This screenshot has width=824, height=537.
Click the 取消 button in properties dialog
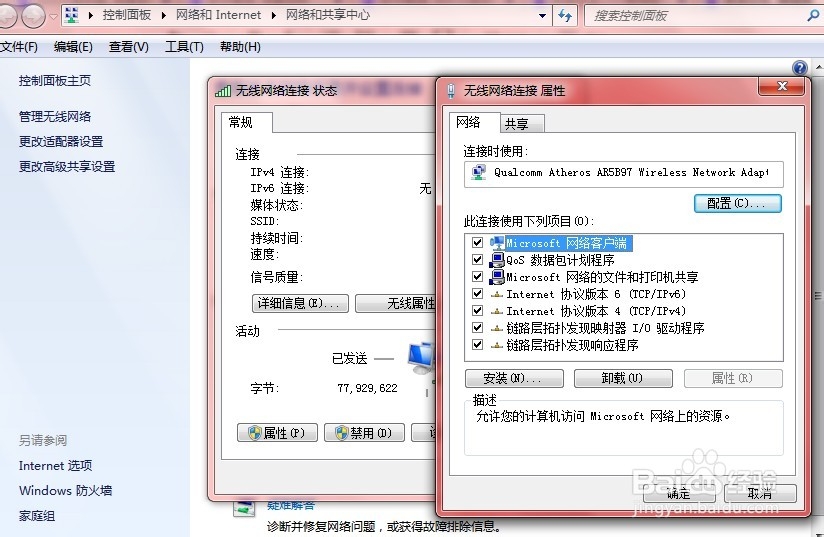(x=760, y=493)
